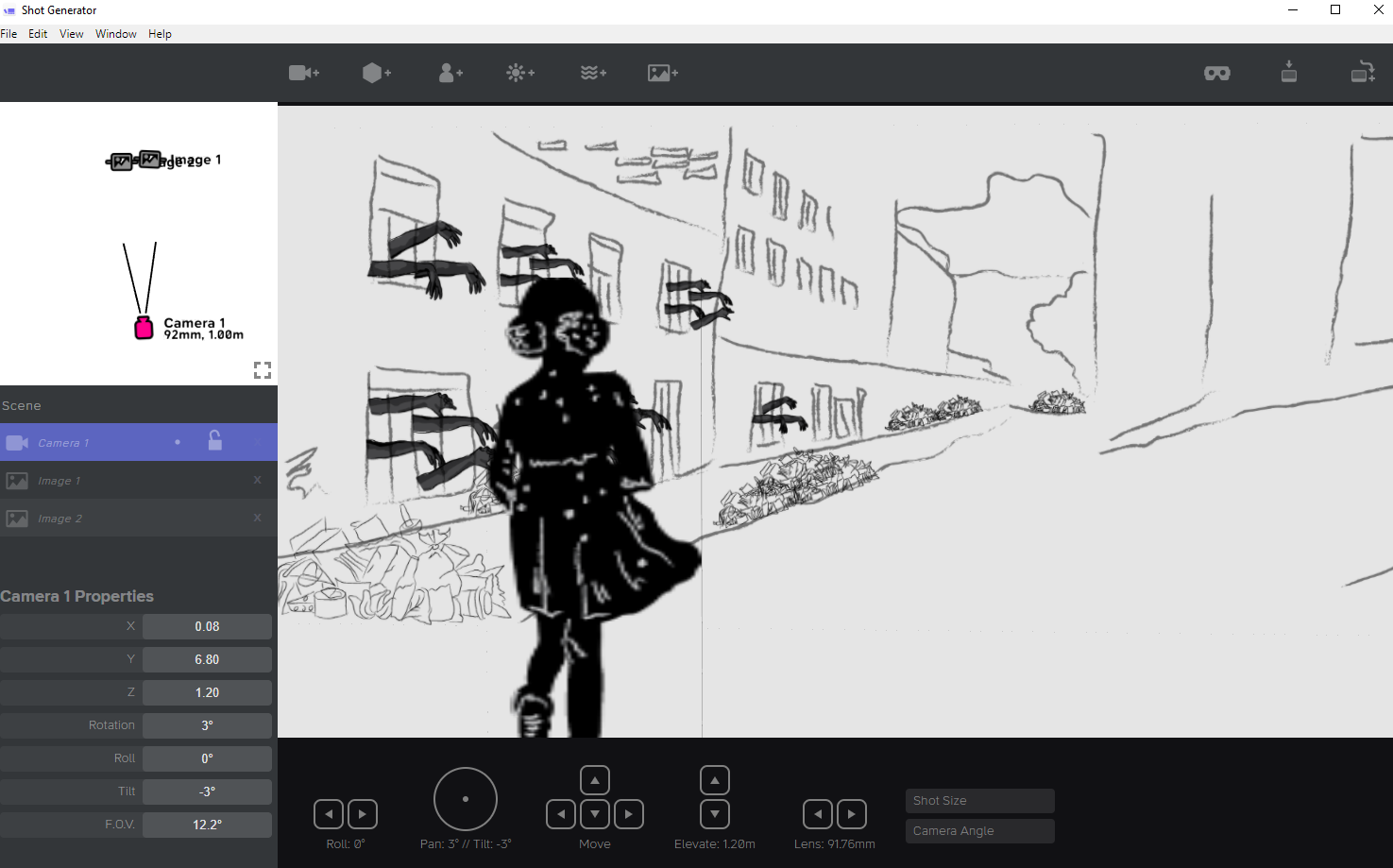This screenshot has height=868, width=1393.
Task: Save the current shot to board
Action: [1288, 73]
